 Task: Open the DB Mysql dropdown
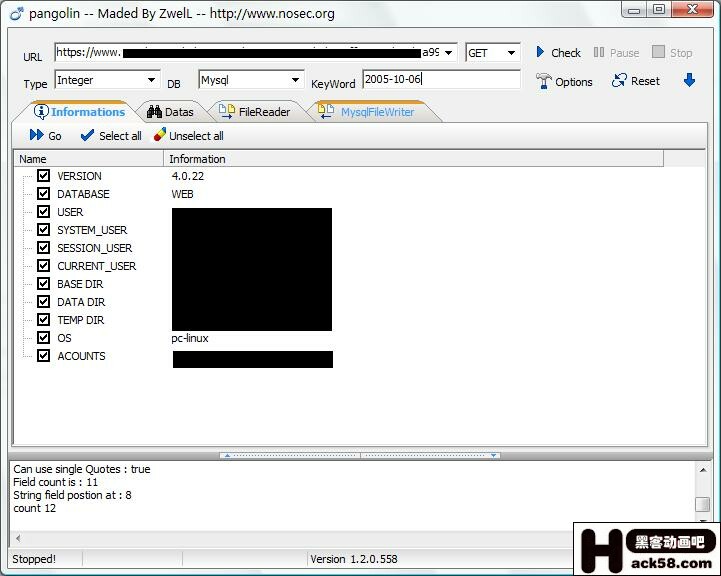pyautogui.click(x=295, y=80)
